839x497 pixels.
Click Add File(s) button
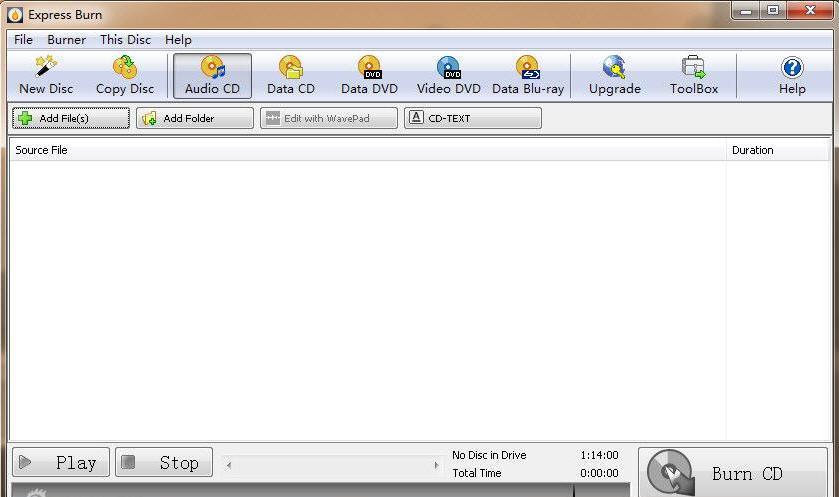click(x=71, y=118)
